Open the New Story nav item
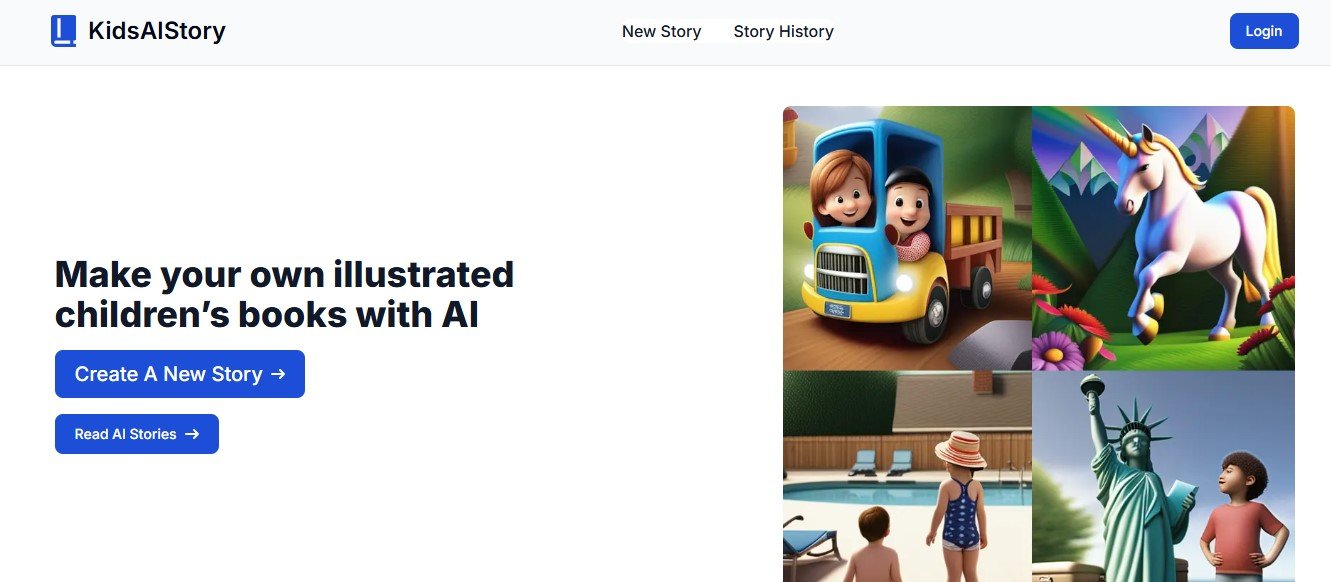The height and width of the screenshot is (582, 1331). click(x=661, y=31)
